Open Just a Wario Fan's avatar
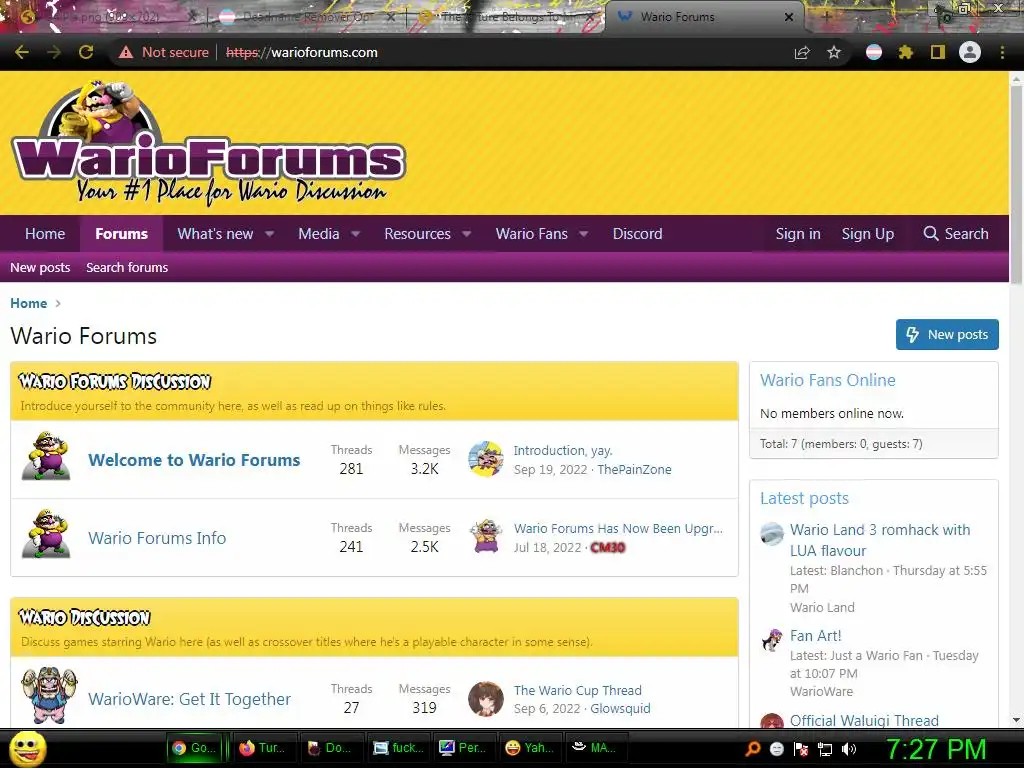This screenshot has width=1024, height=768. pyautogui.click(x=772, y=640)
